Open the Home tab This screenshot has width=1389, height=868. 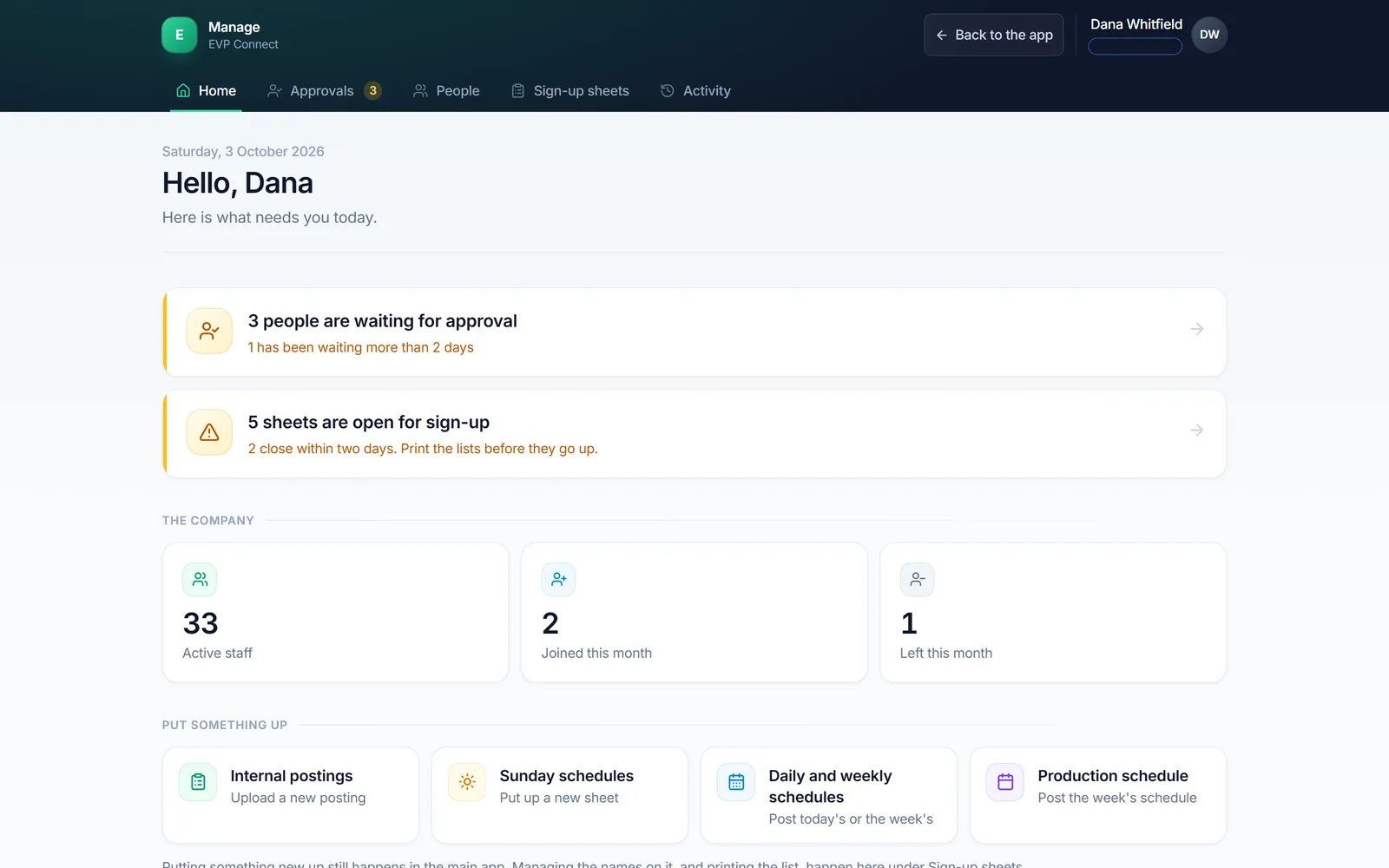206,90
